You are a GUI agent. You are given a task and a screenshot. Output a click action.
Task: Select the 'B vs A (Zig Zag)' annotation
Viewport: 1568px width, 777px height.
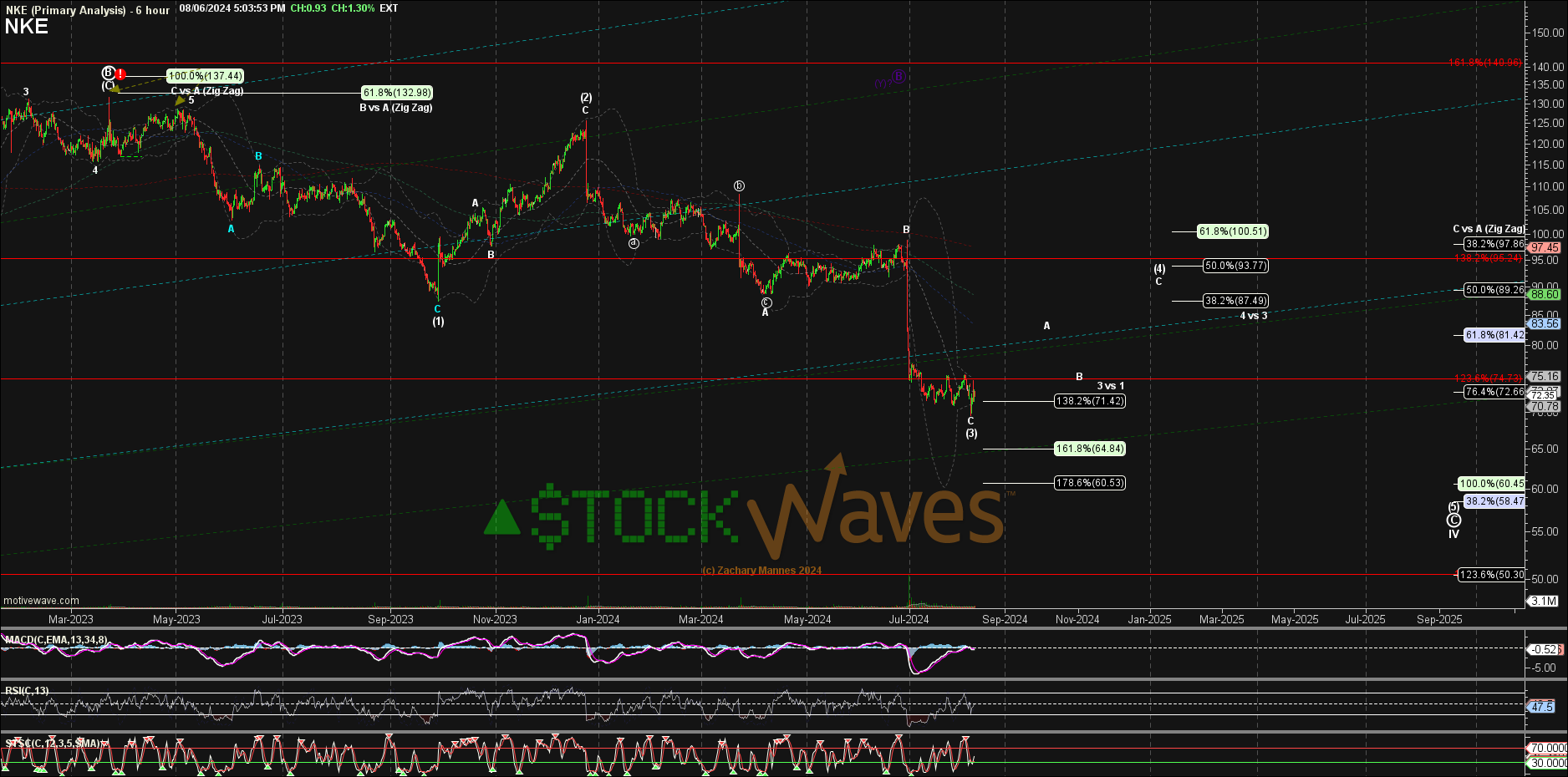(396, 108)
